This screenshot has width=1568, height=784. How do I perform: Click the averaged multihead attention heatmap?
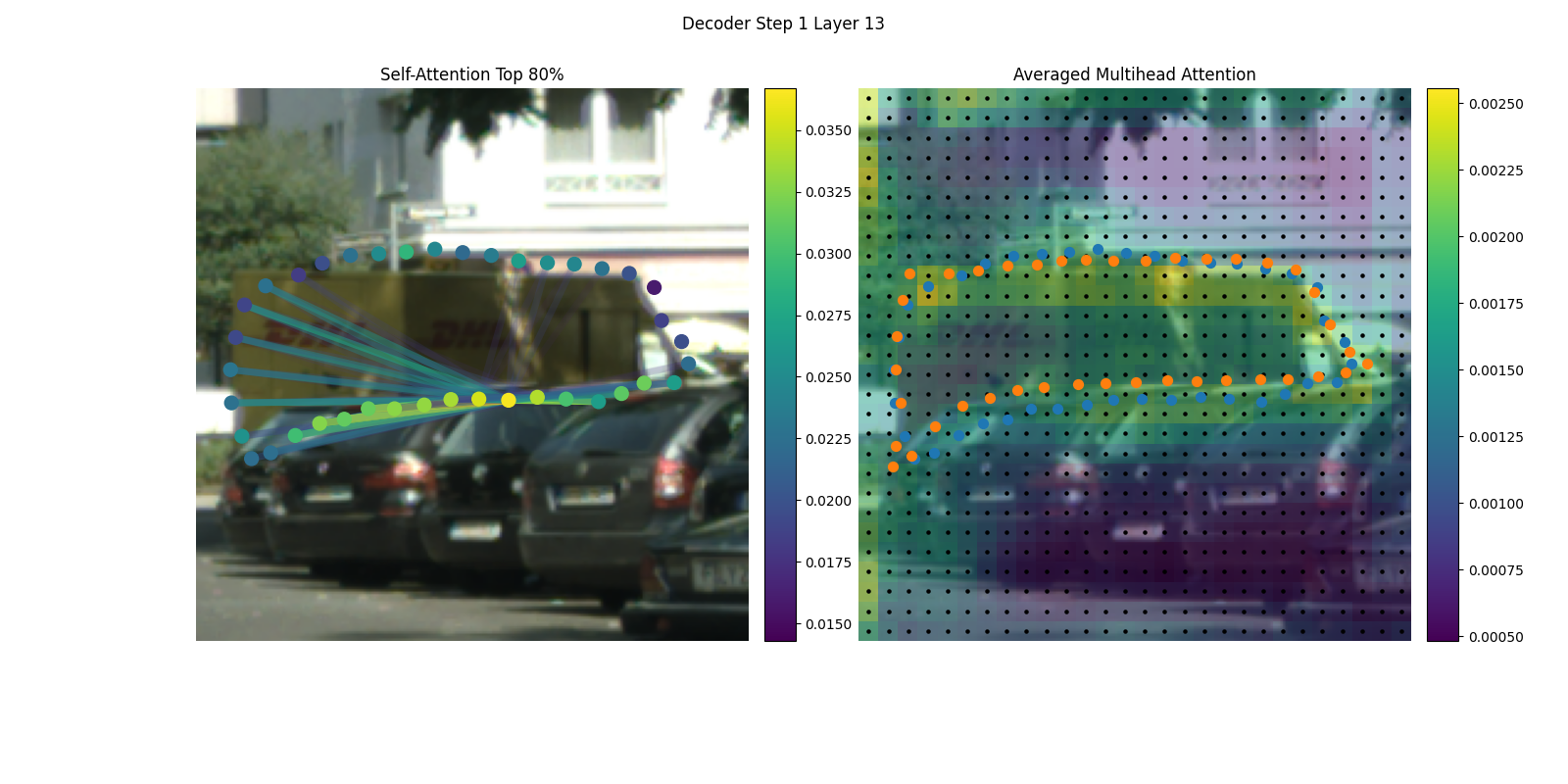coord(1135,365)
